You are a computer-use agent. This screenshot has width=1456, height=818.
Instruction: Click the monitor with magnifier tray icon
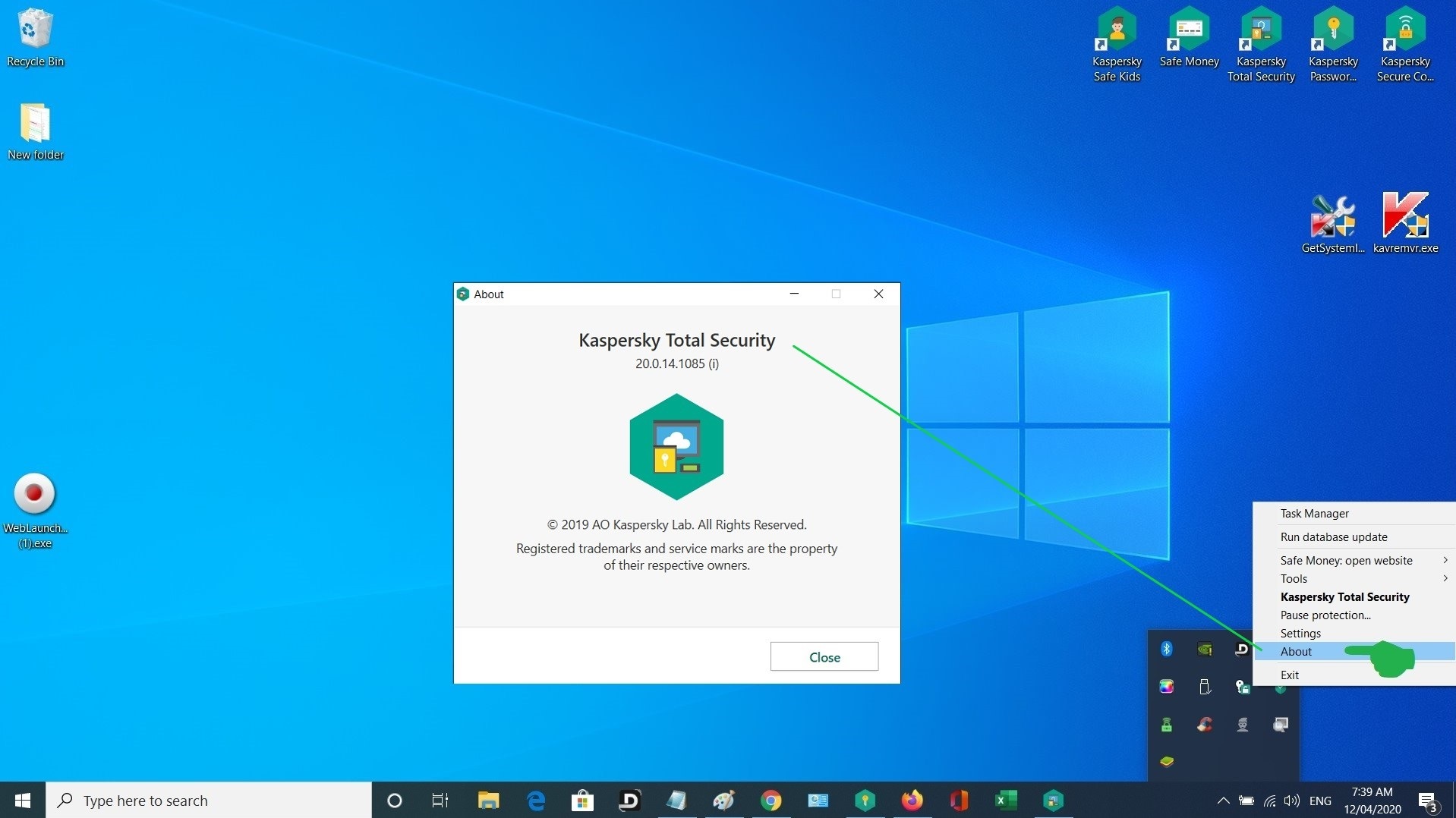[1281, 725]
